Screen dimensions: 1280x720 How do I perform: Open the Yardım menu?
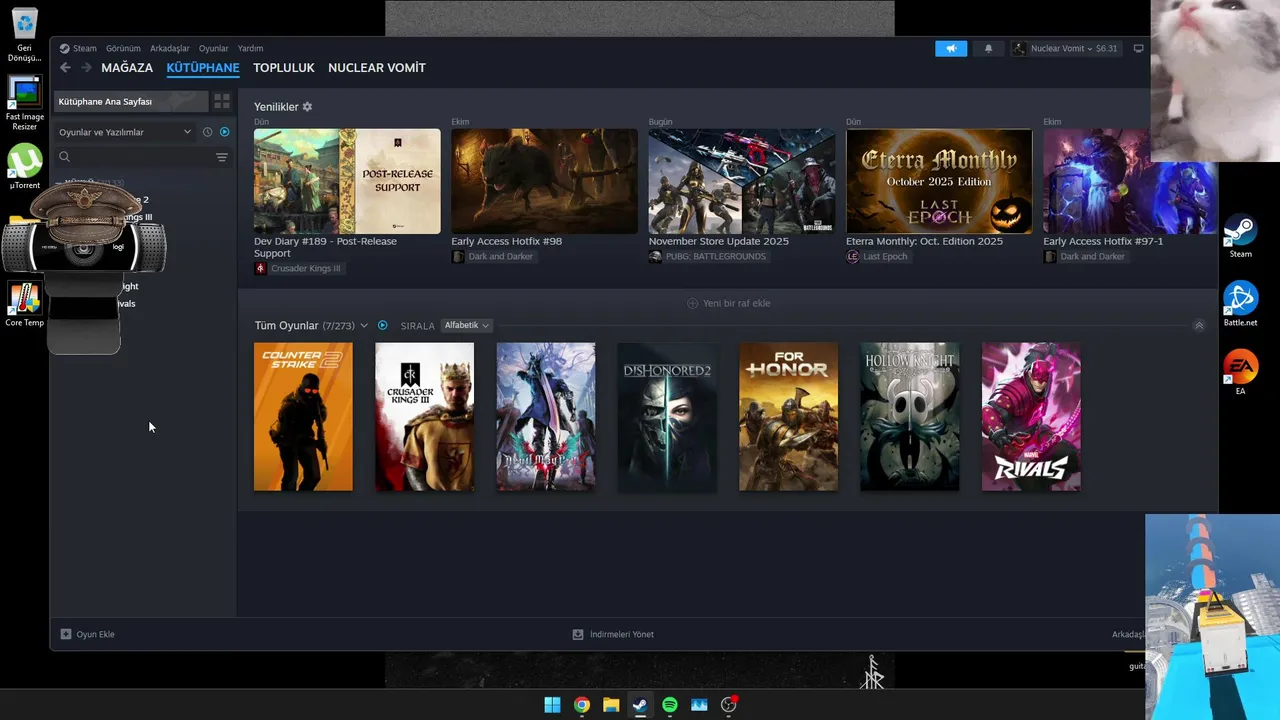[x=250, y=48]
